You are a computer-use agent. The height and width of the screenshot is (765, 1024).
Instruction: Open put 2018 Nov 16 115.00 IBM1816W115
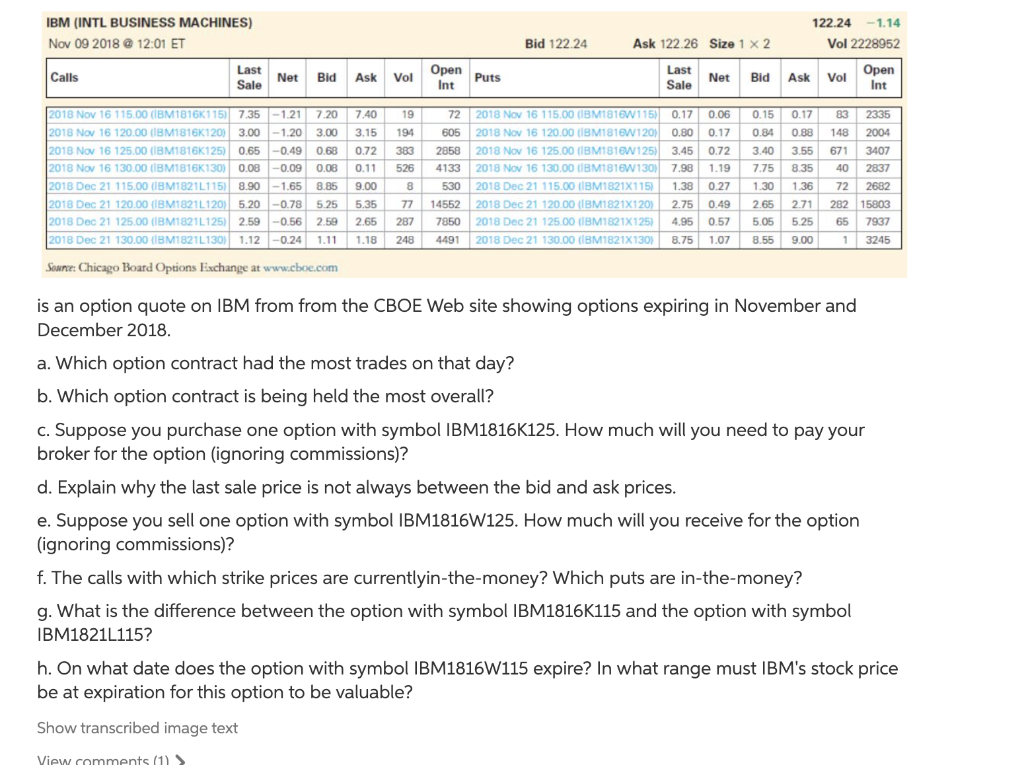point(566,114)
